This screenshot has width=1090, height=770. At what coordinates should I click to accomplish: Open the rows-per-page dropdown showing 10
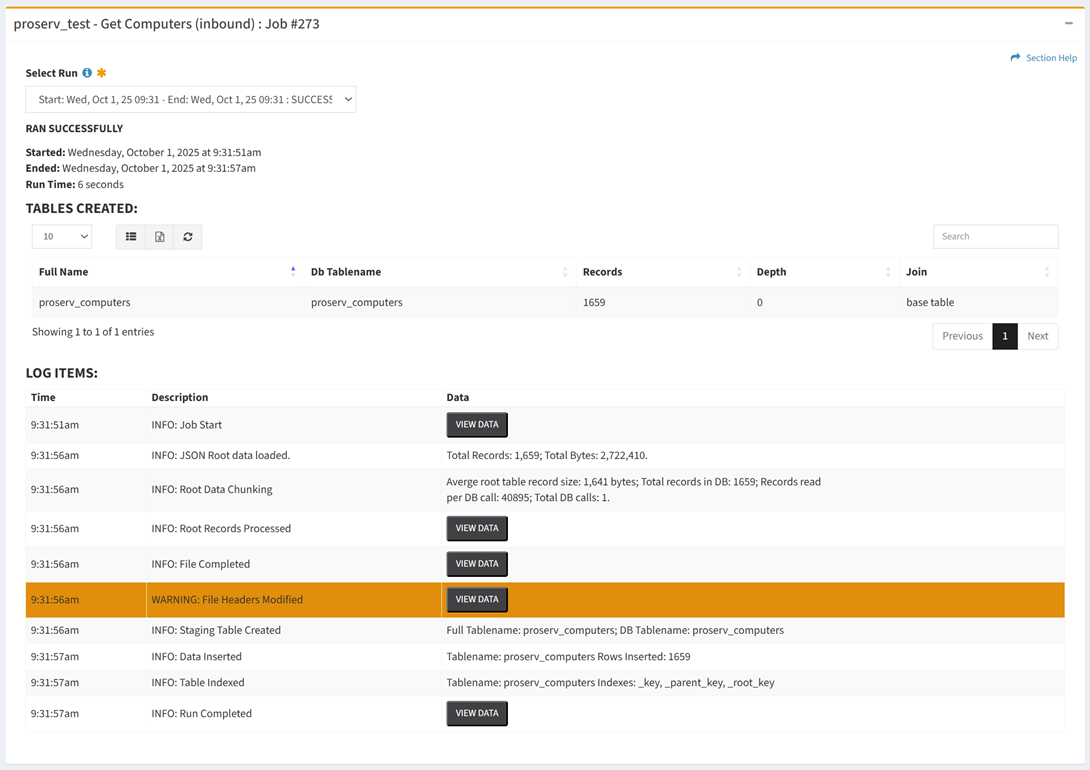click(x=62, y=237)
